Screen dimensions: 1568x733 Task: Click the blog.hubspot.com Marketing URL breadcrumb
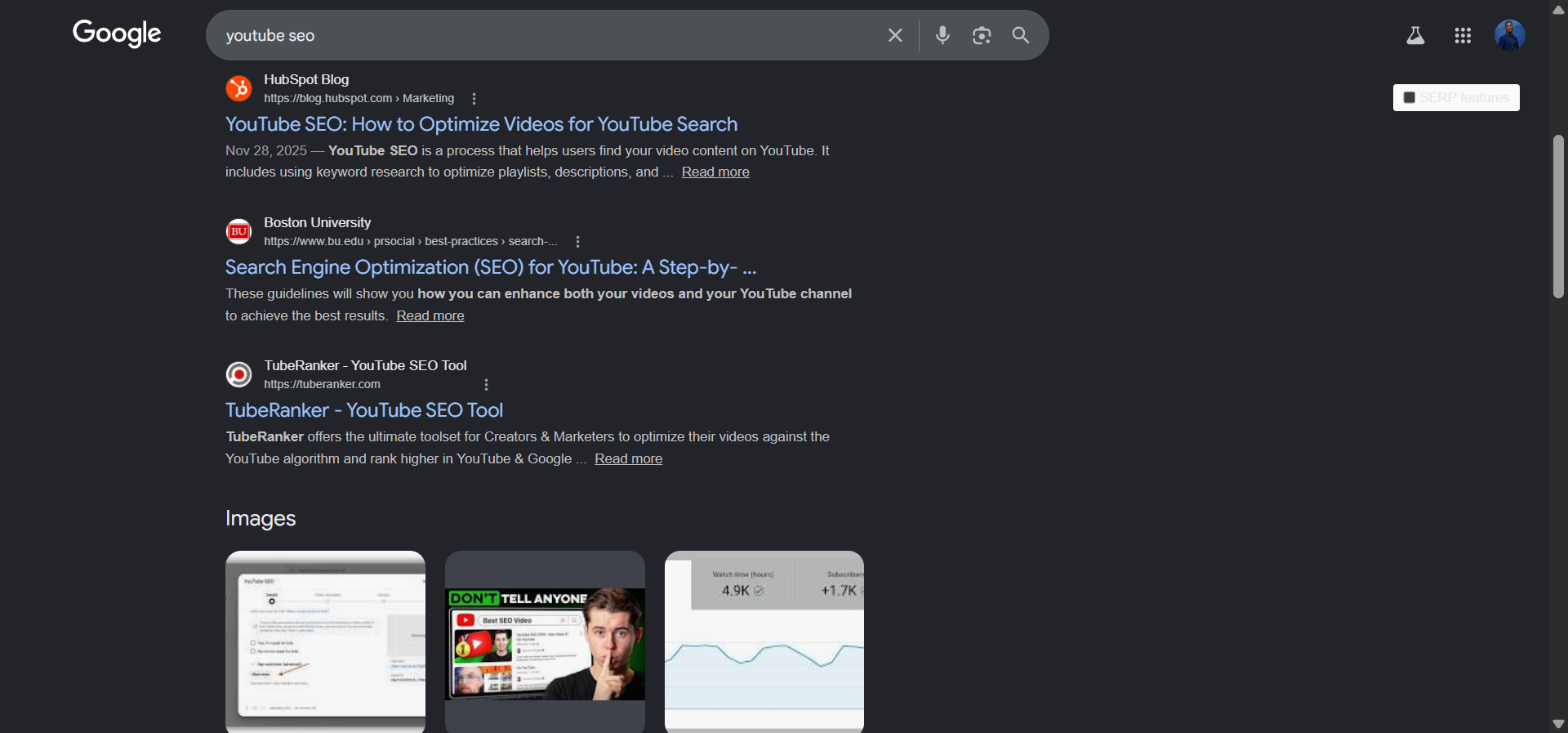tap(359, 99)
